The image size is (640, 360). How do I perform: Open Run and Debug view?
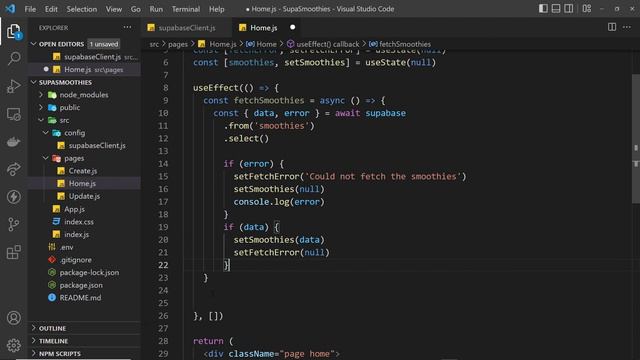point(13,86)
